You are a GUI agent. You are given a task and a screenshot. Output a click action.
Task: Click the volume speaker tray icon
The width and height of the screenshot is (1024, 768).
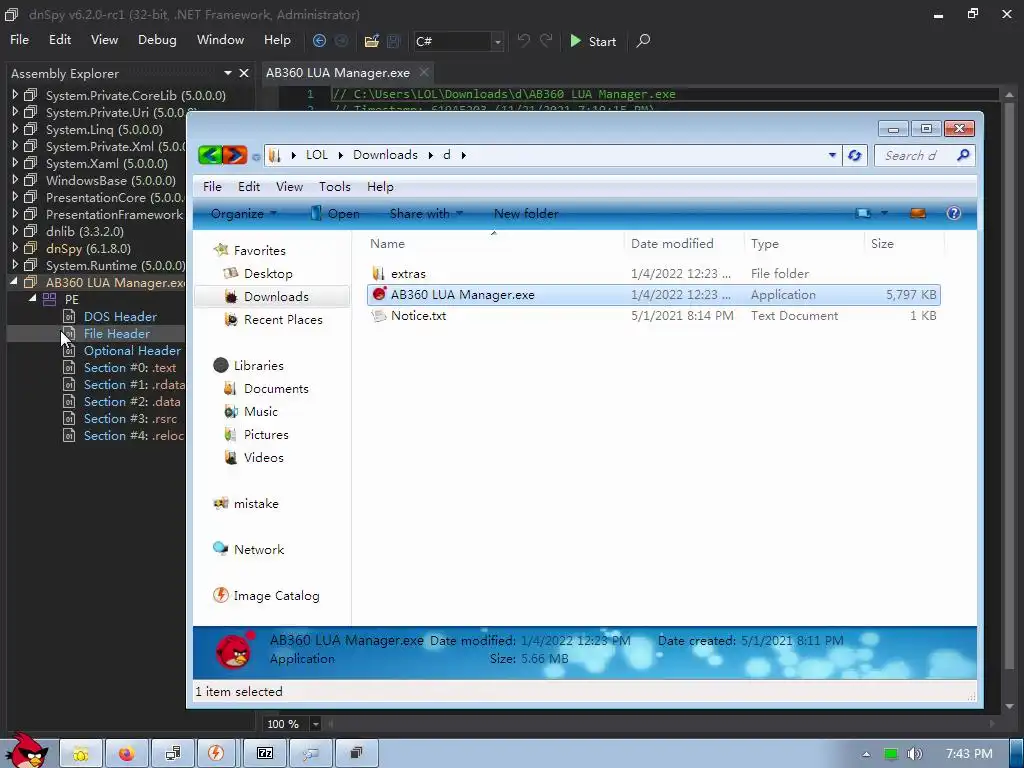pyautogui.click(x=915, y=754)
